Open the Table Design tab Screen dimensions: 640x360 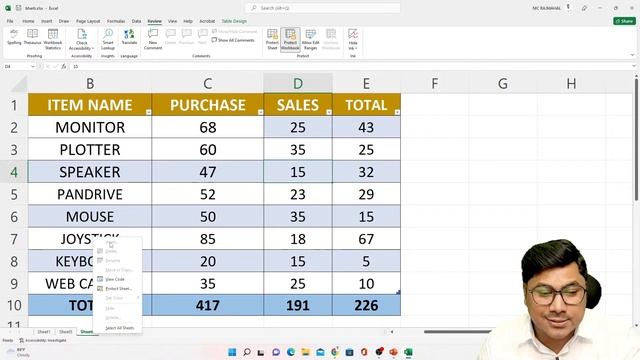(234, 21)
